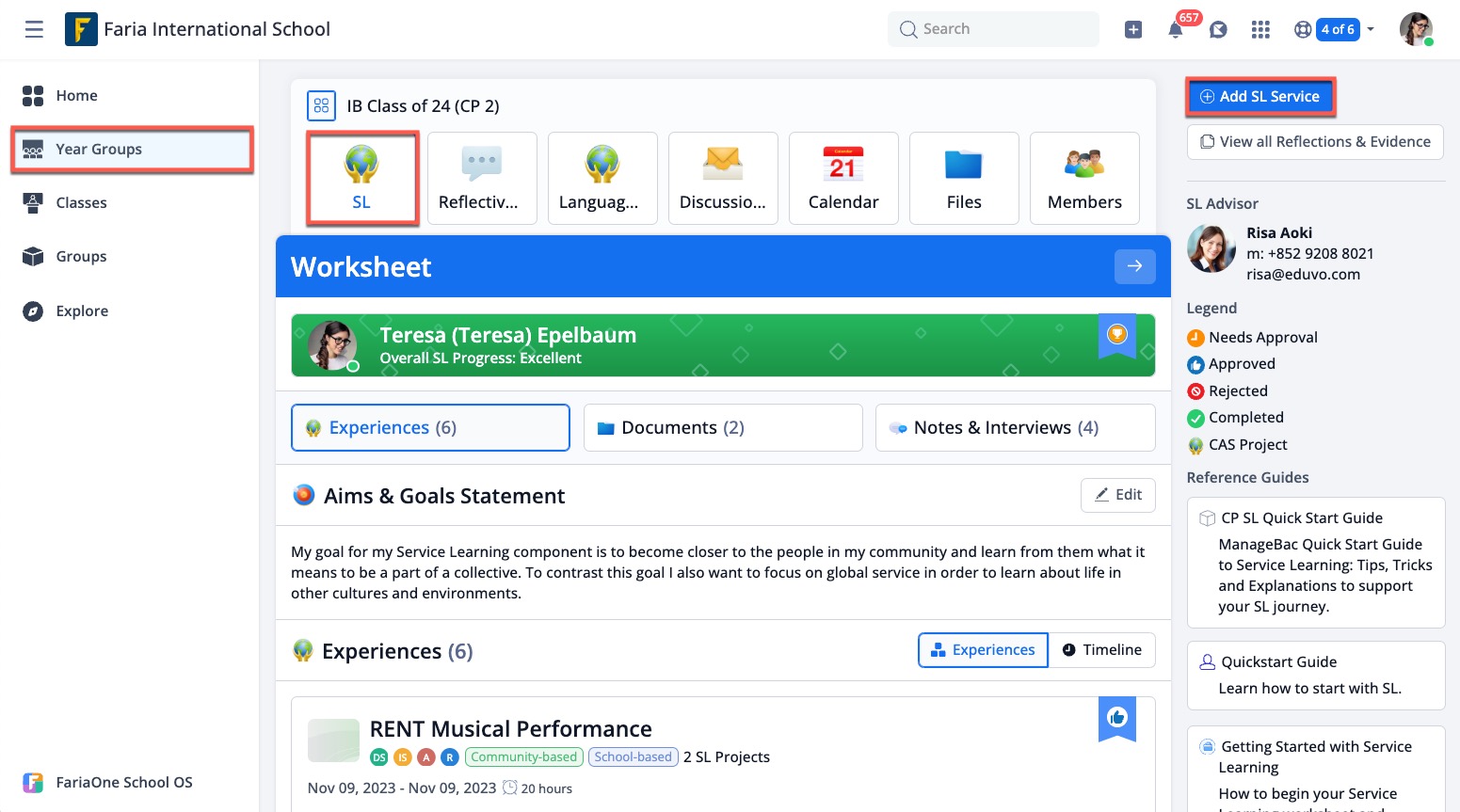Expand the hamburger navigation menu

pyautogui.click(x=34, y=29)
